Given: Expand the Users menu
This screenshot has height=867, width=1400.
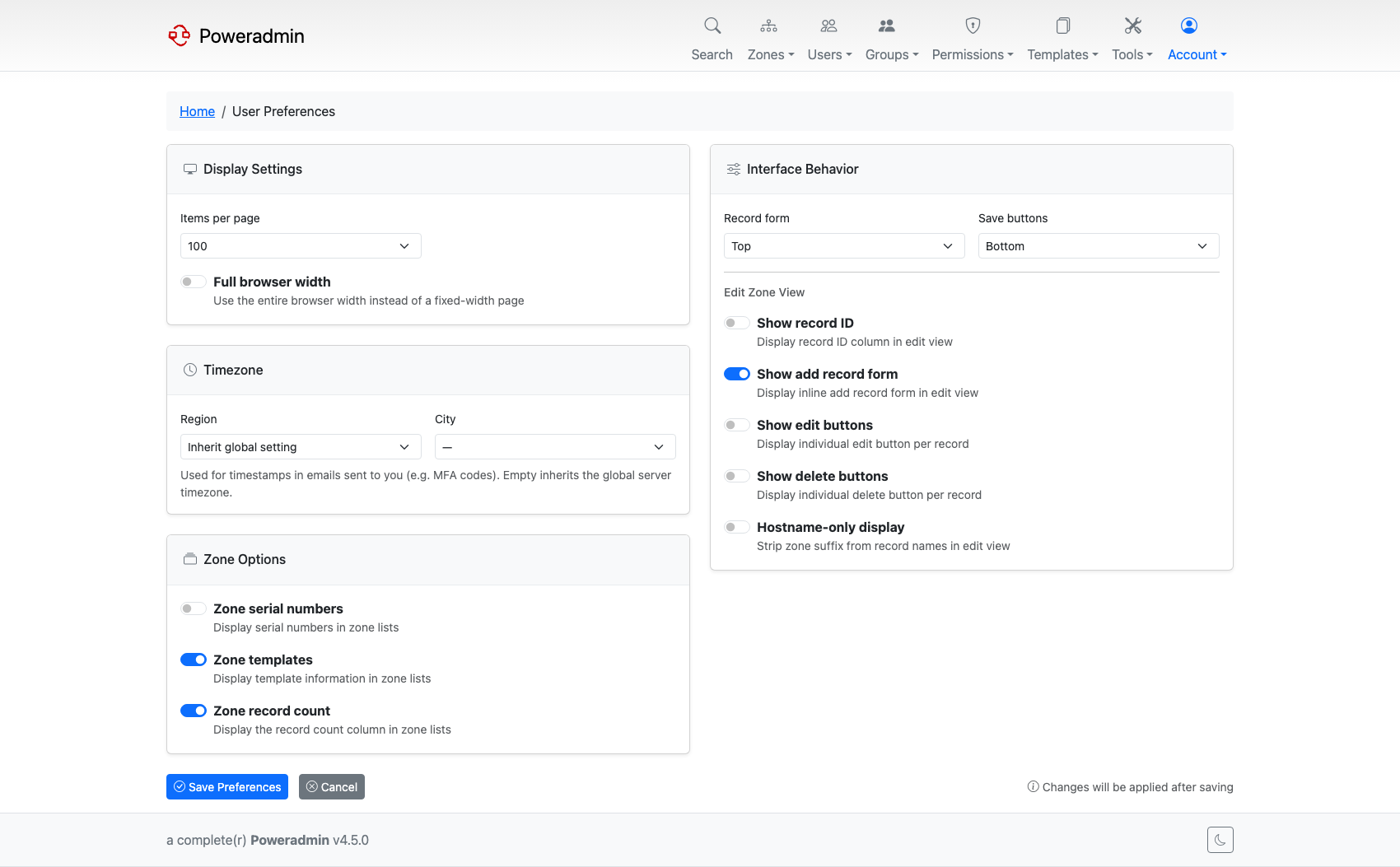Looking at the screenshot, I should point(829,54).
